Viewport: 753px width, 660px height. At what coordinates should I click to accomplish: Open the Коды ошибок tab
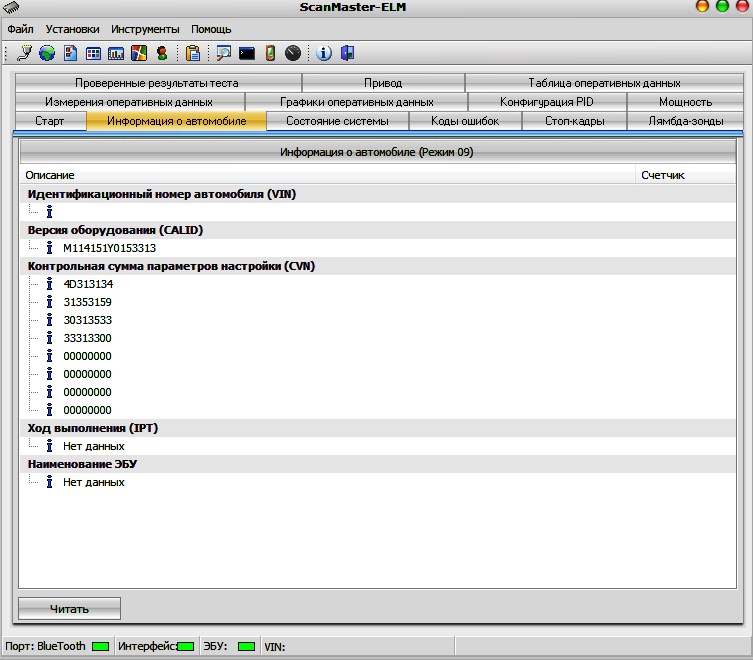pos(465,121)
